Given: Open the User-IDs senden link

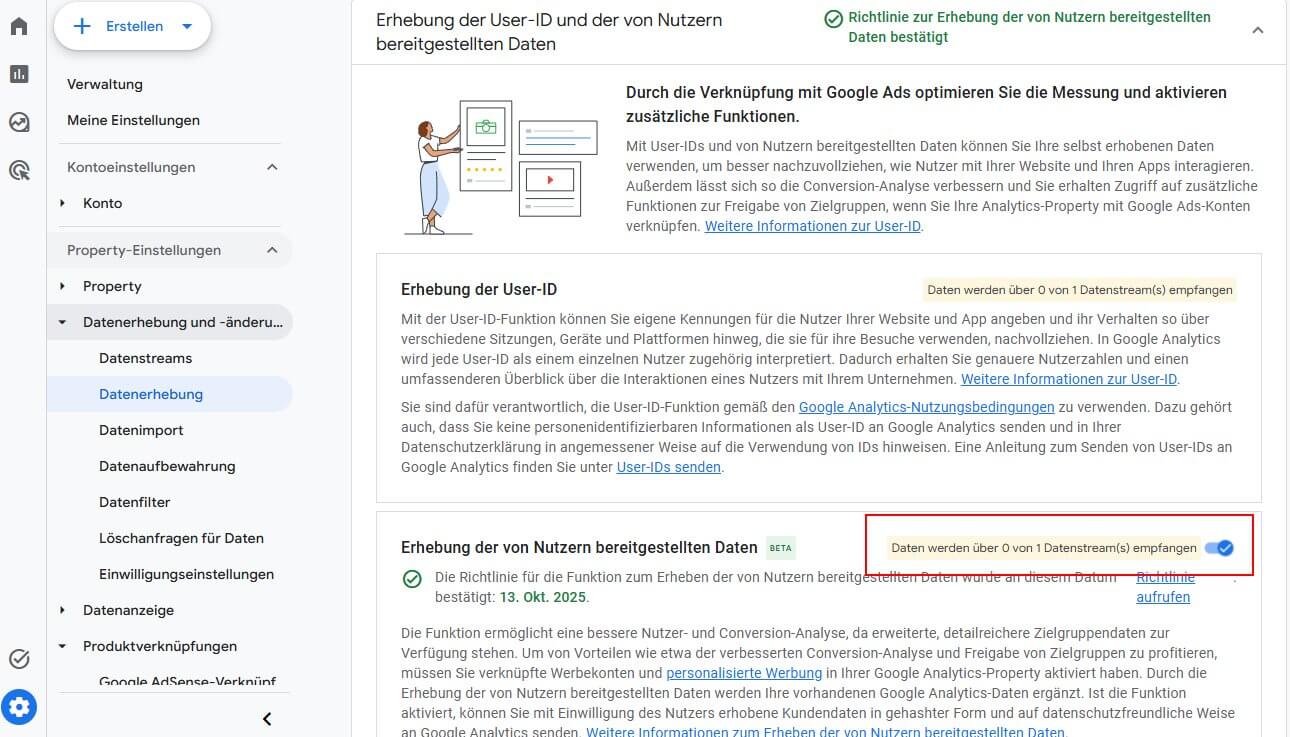Looking at the screenshot, I should pyautogui.click(x=669, y=466).
